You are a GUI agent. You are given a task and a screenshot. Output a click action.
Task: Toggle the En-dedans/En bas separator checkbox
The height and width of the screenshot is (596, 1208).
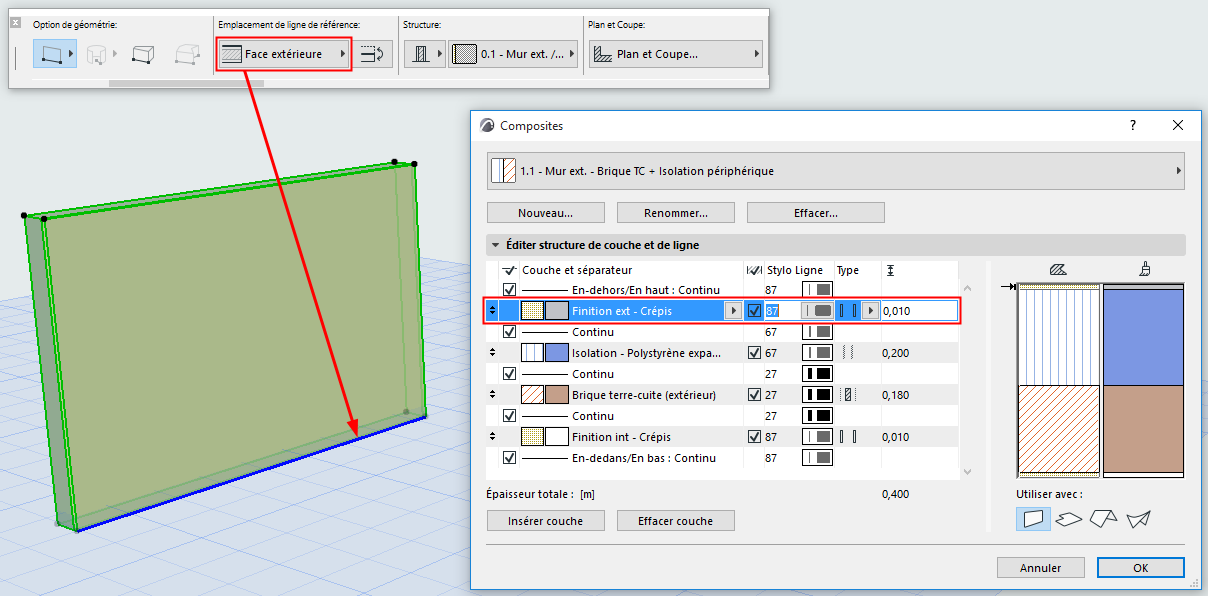click(510, 458)
